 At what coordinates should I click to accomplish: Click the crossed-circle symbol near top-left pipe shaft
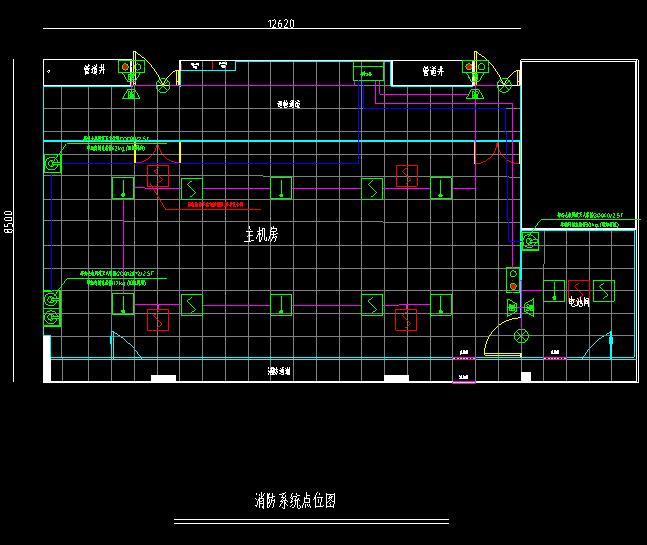pyautogui.click(x=161, y=87)
